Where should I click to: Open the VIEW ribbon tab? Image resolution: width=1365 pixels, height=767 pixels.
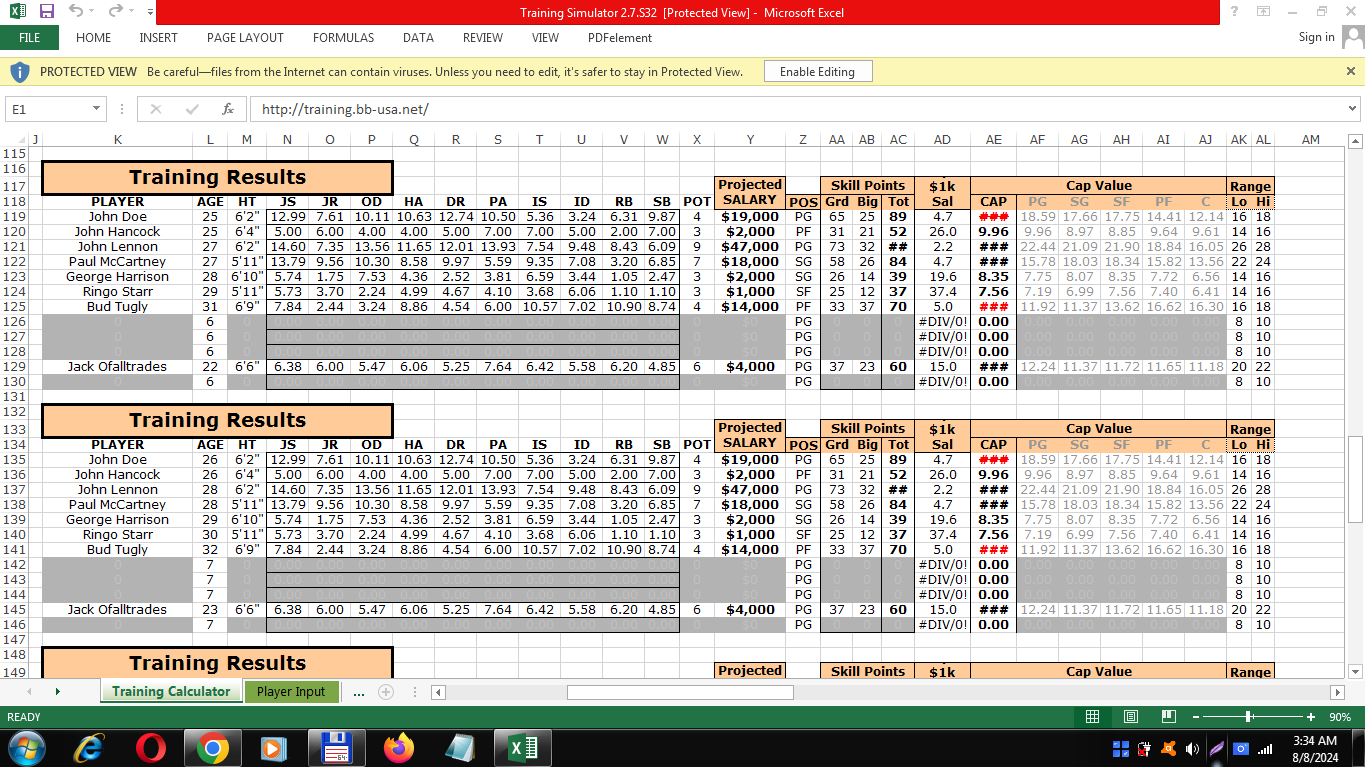click(545, 37)
